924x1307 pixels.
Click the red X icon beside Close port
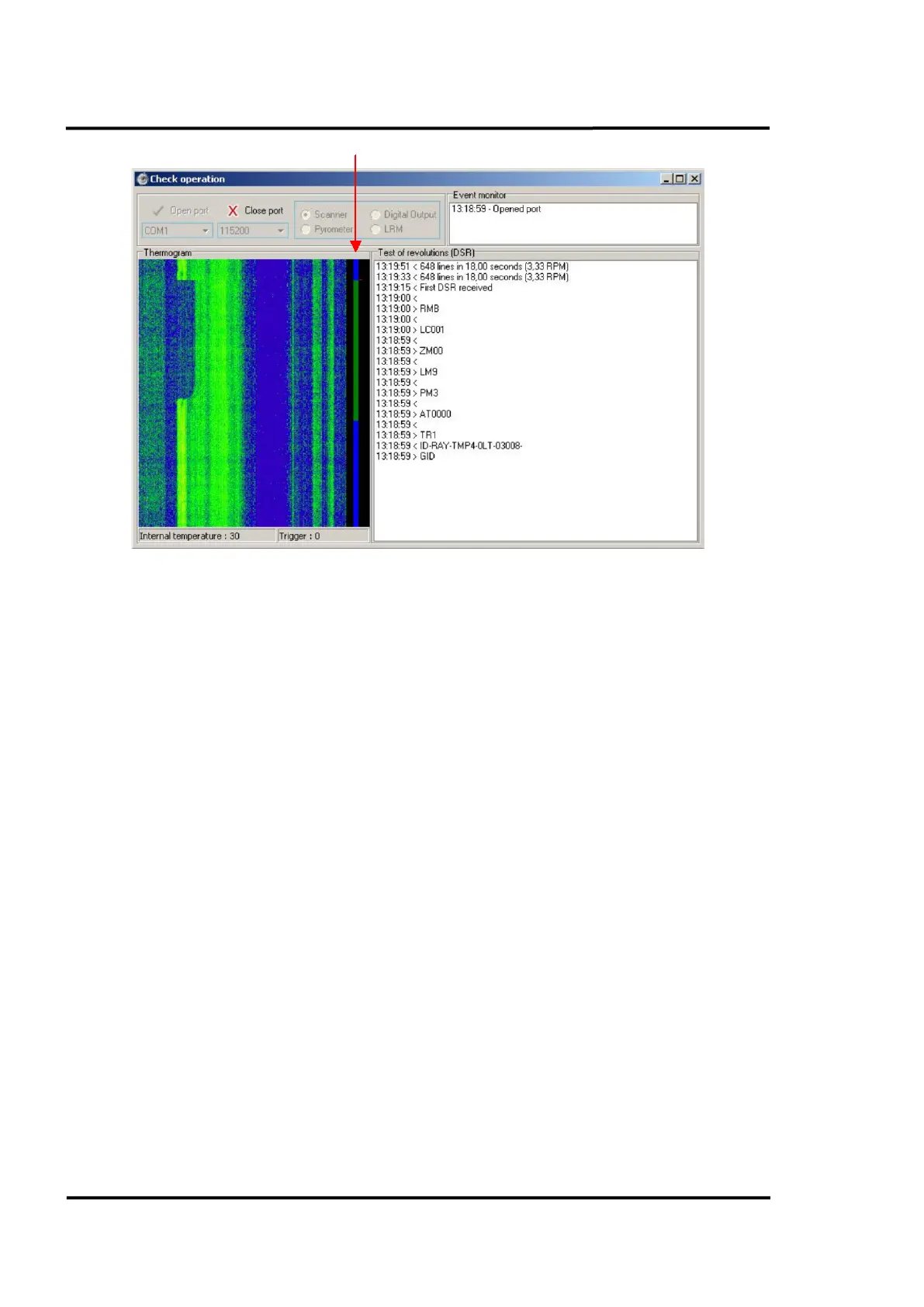[232, 210]
